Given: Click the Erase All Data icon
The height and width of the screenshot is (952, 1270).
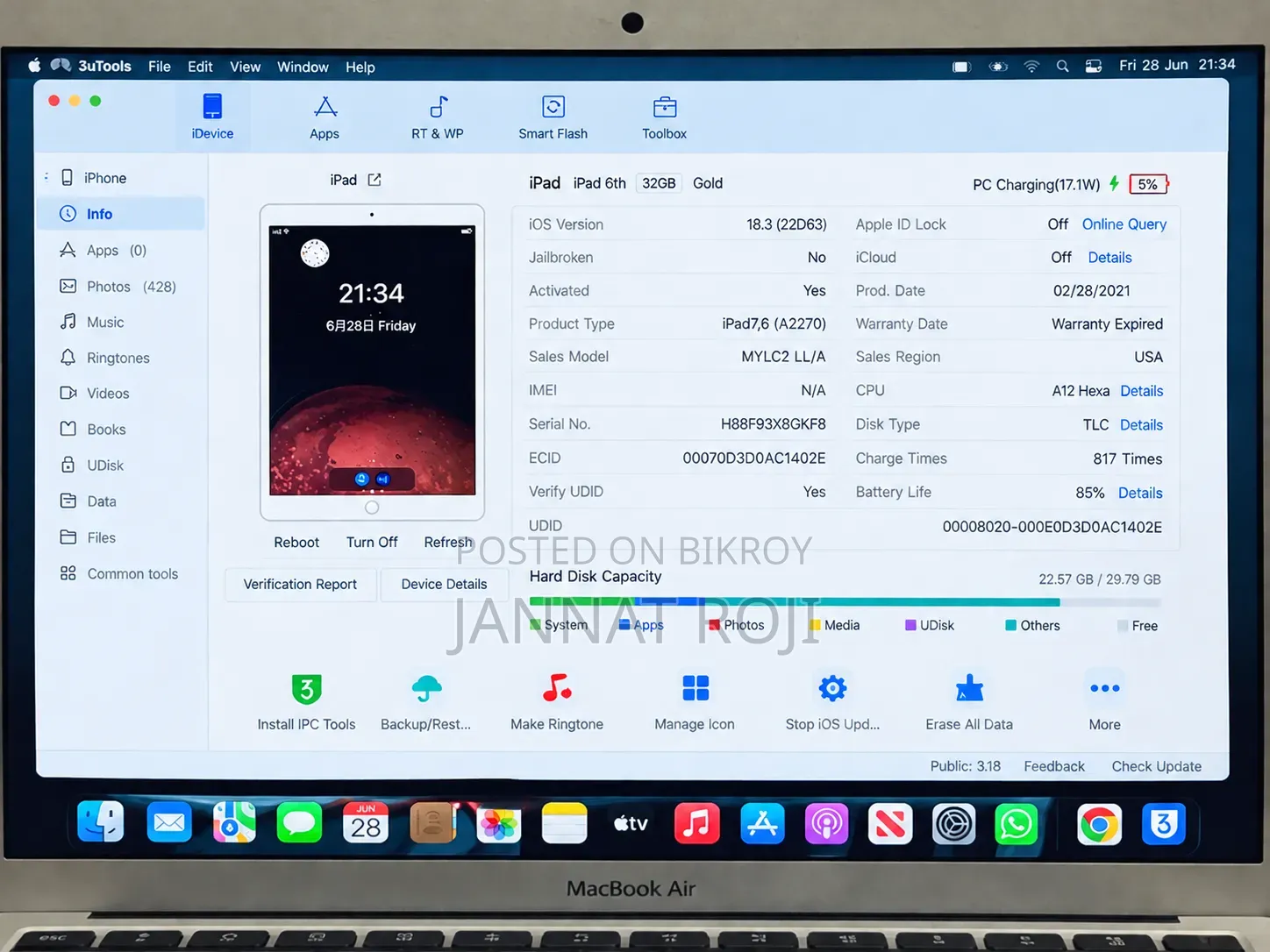Looking at the screenshot, I should coord(969,688).
